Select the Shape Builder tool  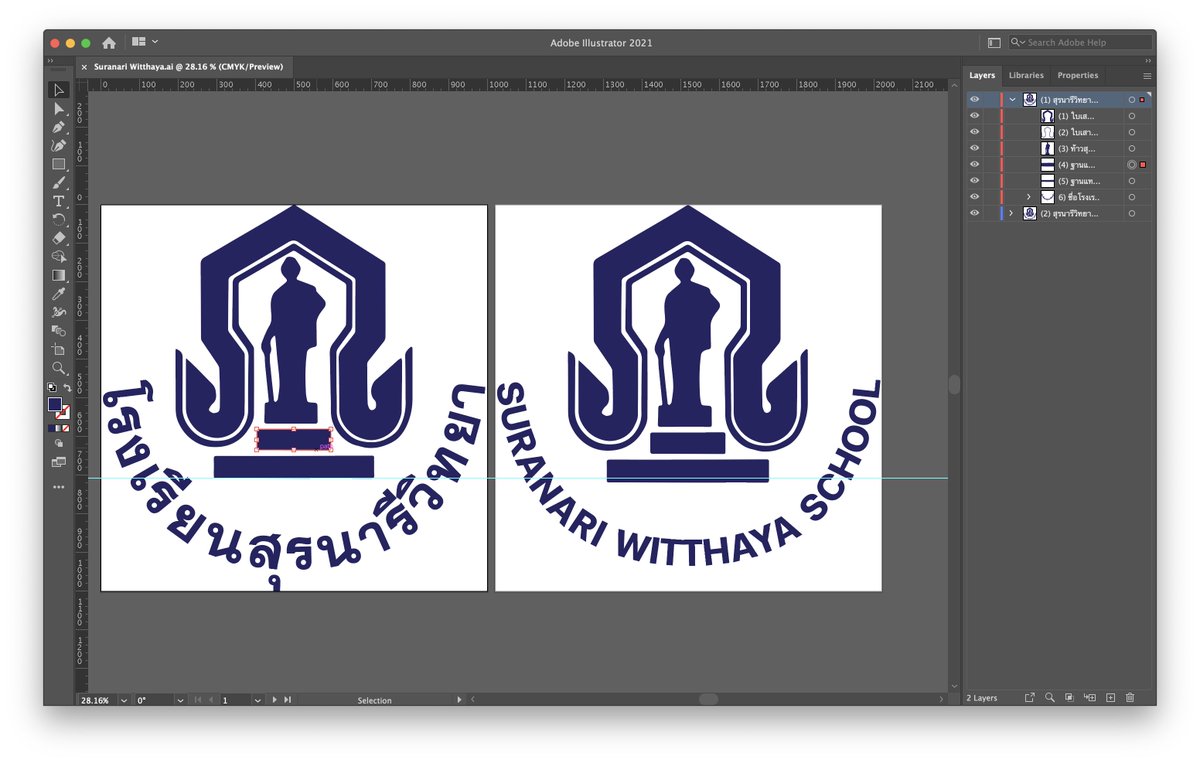59,256
